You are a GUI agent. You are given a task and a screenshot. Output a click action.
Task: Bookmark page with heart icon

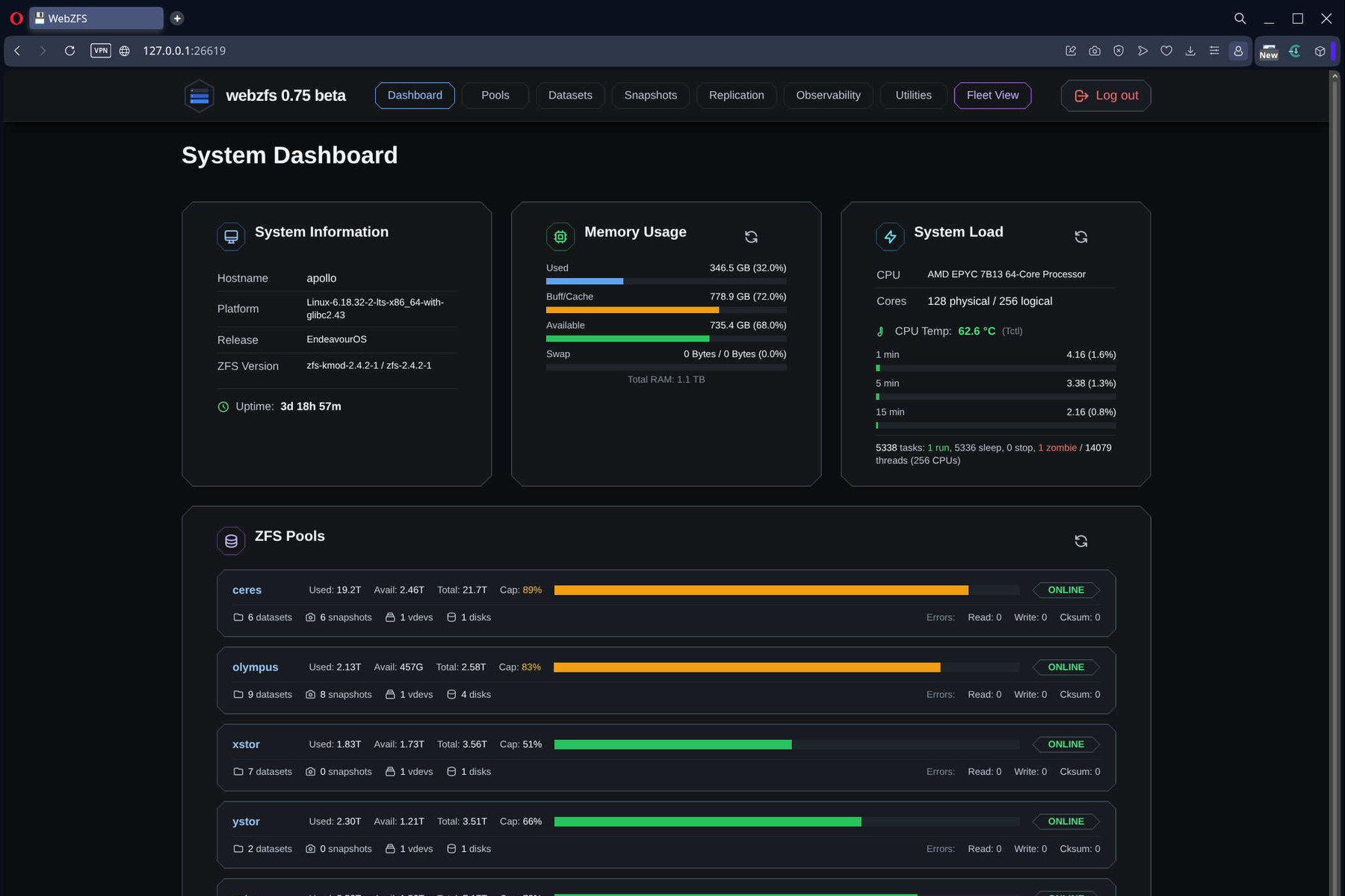pyautogui.click(x=1166, y=51)
